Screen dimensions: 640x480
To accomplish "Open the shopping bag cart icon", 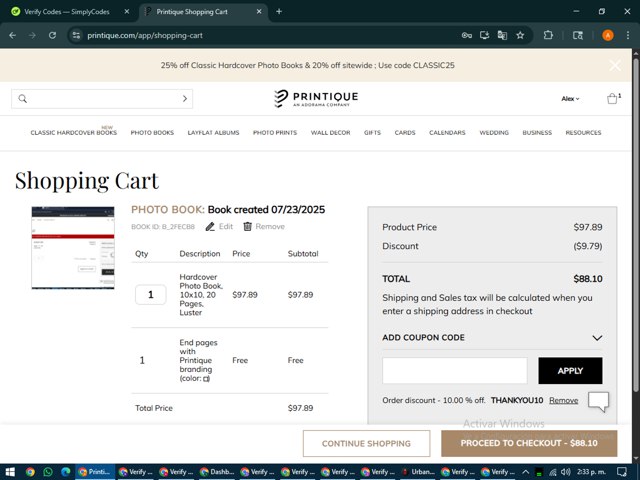I will click(x=612, y=99).
